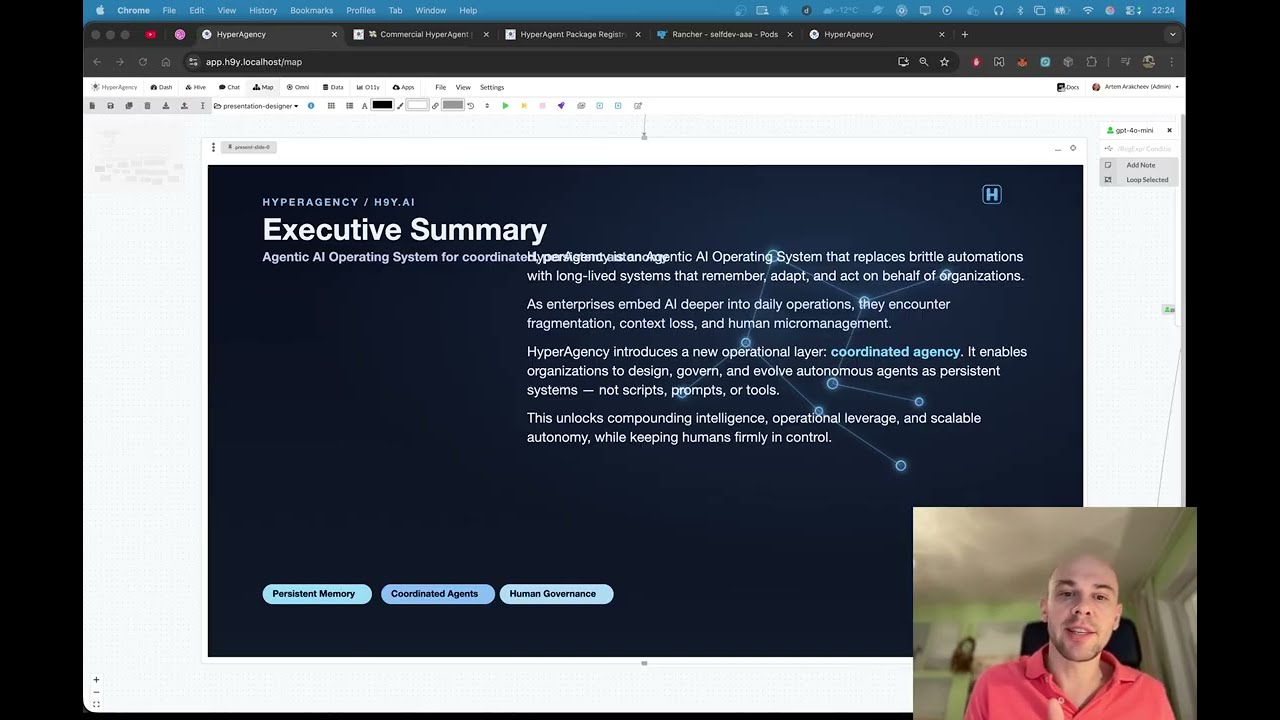Pick the white fill color swatch

point(417,105)
